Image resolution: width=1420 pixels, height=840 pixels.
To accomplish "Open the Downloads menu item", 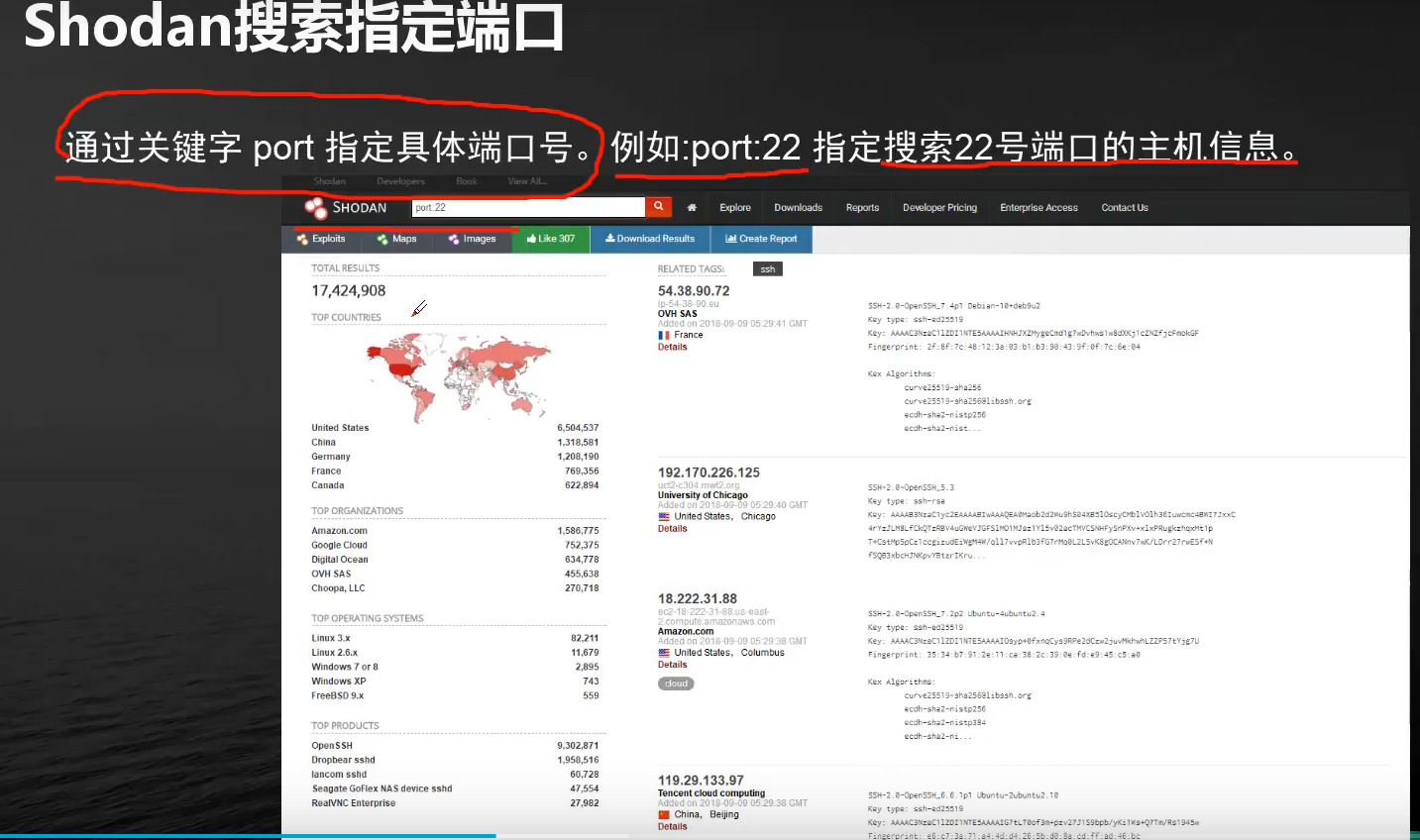I will [x=798, y=208].
